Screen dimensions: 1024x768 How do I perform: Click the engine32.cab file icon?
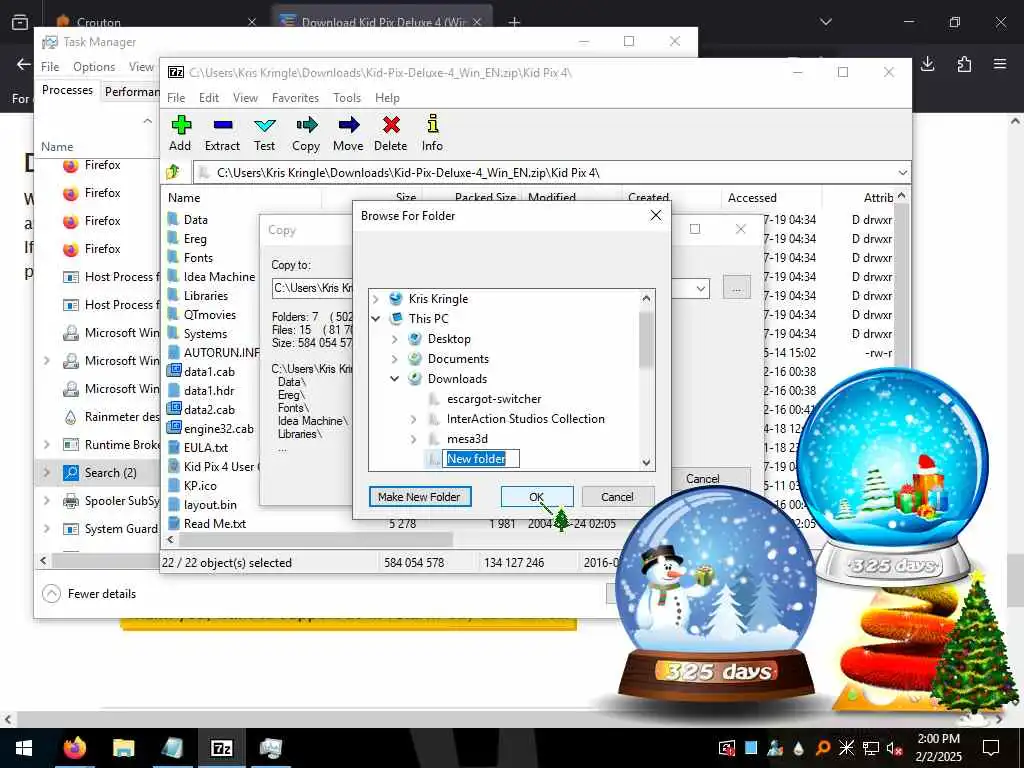tap(174, 428)
